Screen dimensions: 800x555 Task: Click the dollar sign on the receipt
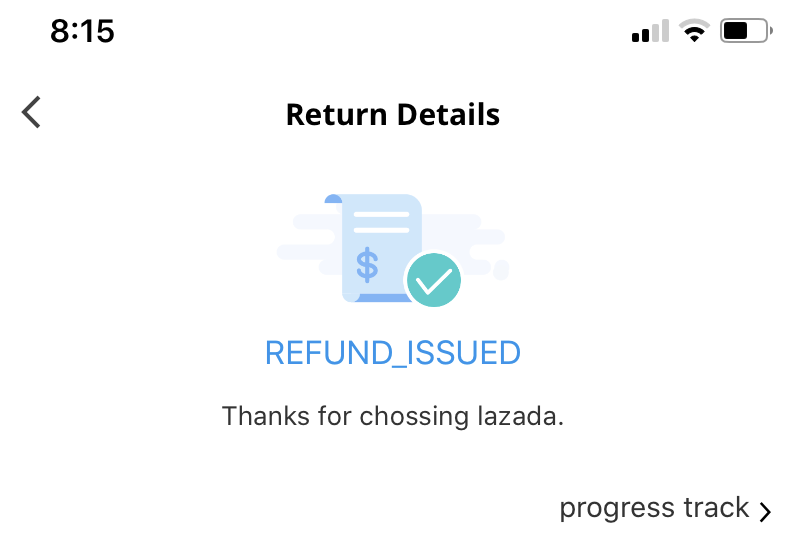click(368, 265)
